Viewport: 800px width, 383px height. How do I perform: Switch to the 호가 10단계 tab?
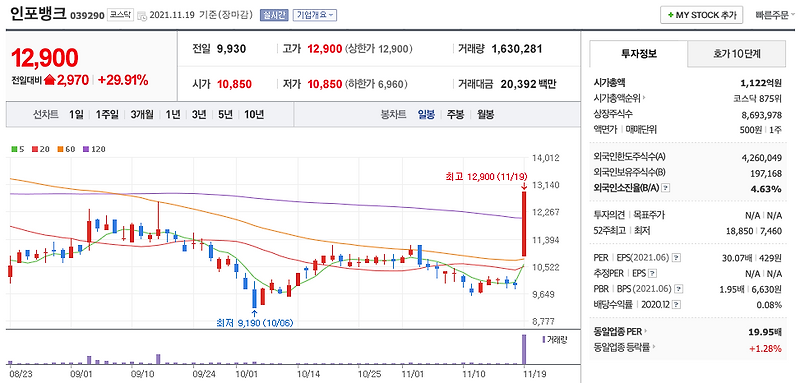[736, 53]
